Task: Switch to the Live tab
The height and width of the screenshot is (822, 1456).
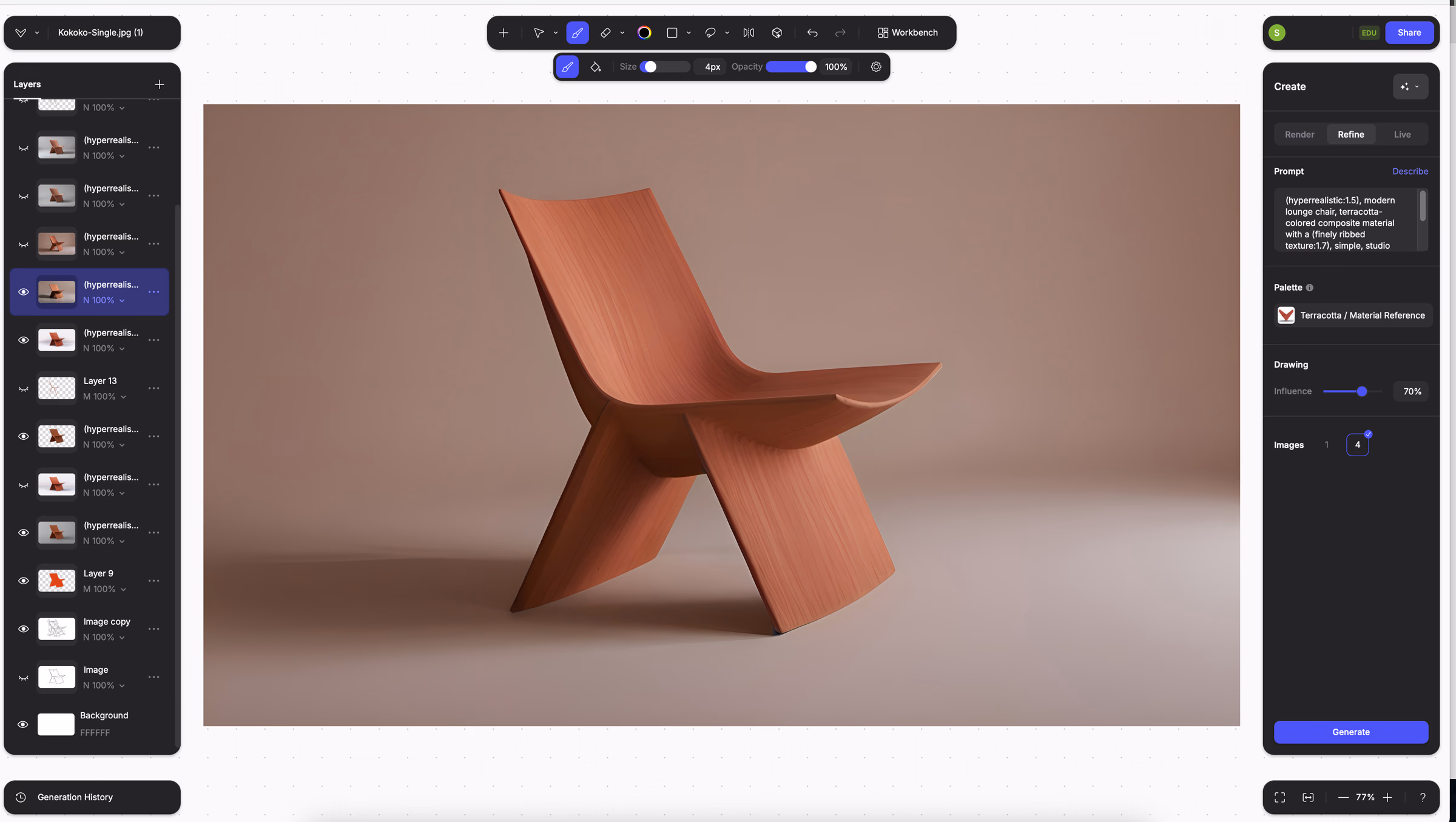Action: 1402,135
